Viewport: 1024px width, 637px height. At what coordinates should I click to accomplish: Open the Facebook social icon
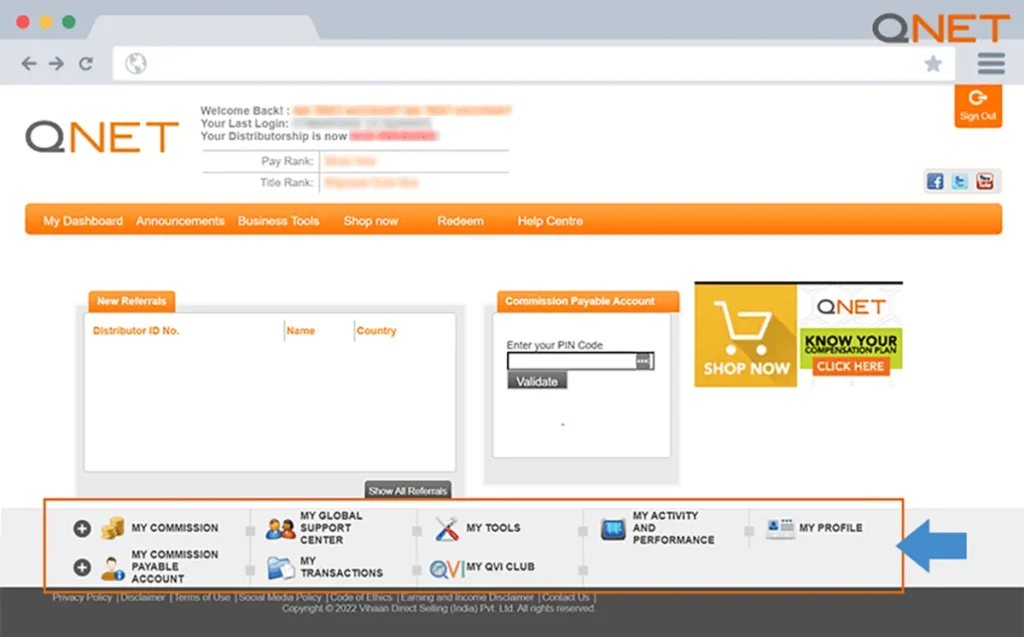tap(935, 181)
